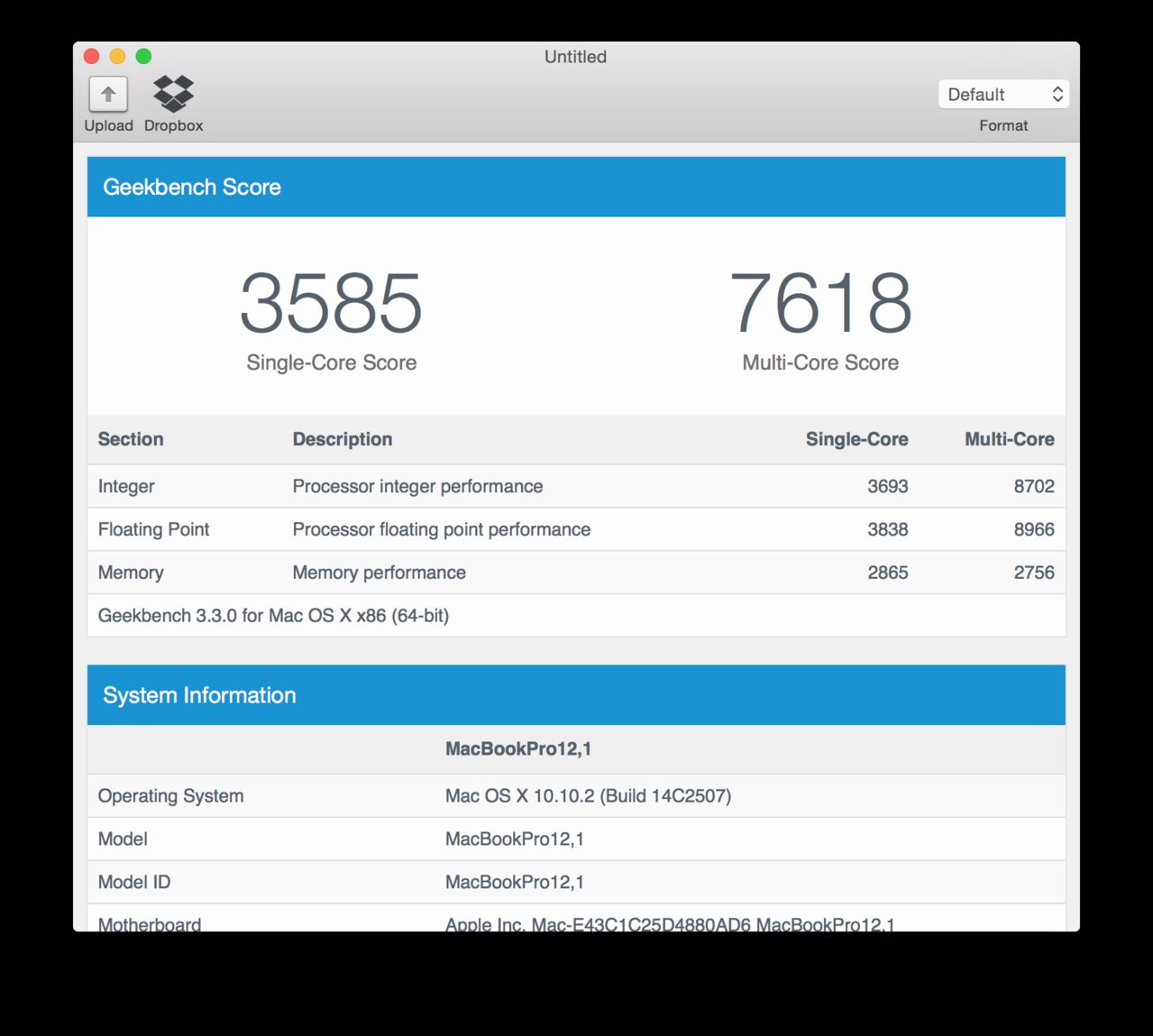This screenshot has height=1036, width=1153.
Task: Click the Geekbench 3.3.0 version text
Action: (x=273, y=616)
